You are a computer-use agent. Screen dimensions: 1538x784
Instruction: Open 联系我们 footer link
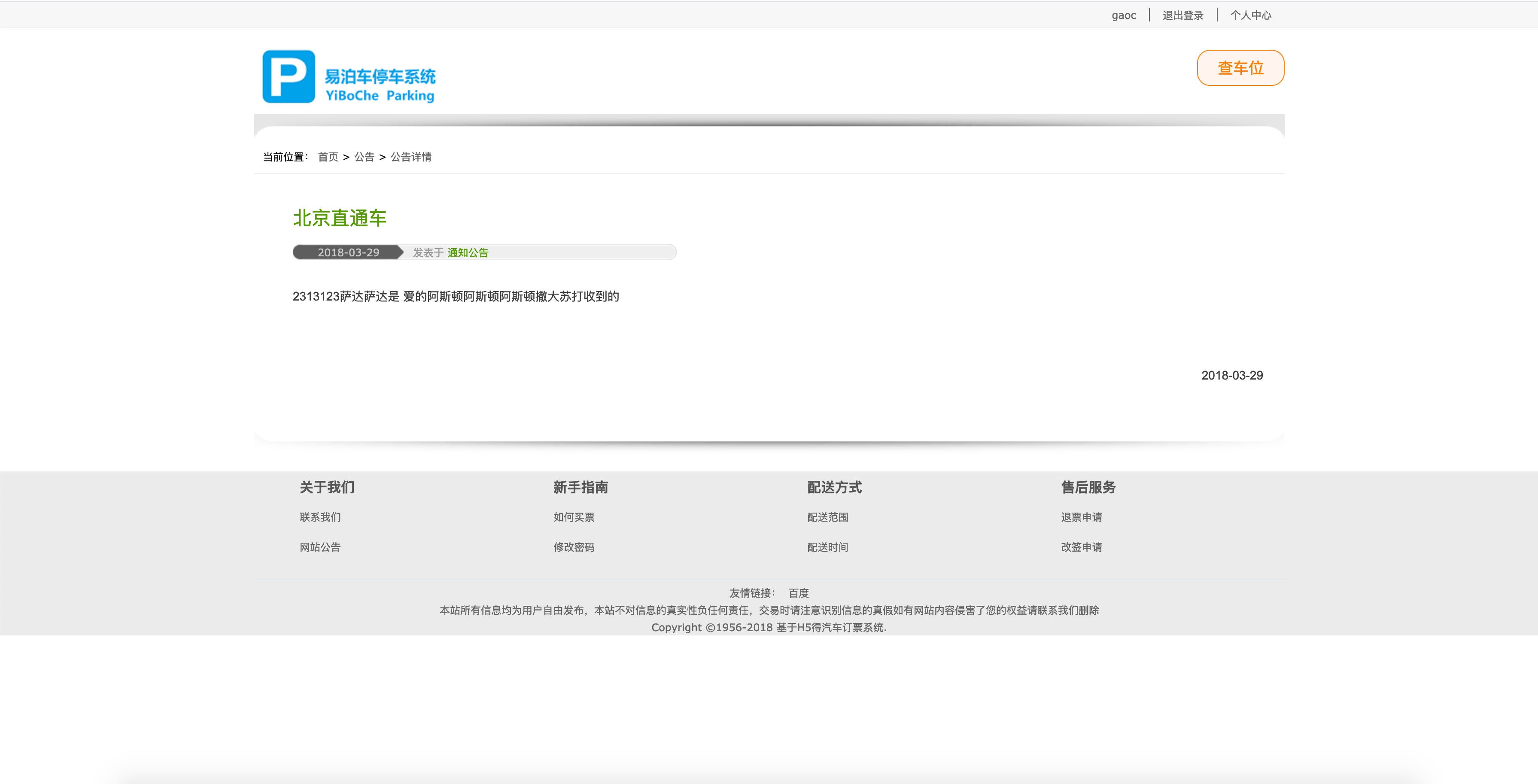coord(320,517)
